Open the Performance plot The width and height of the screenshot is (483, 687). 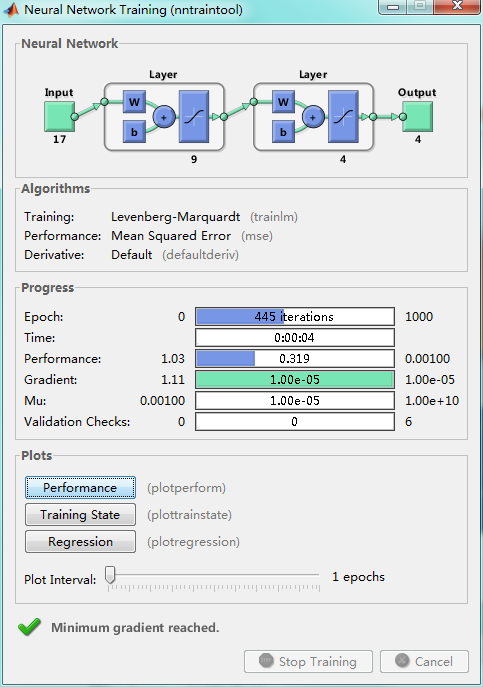tap(80, 488)
